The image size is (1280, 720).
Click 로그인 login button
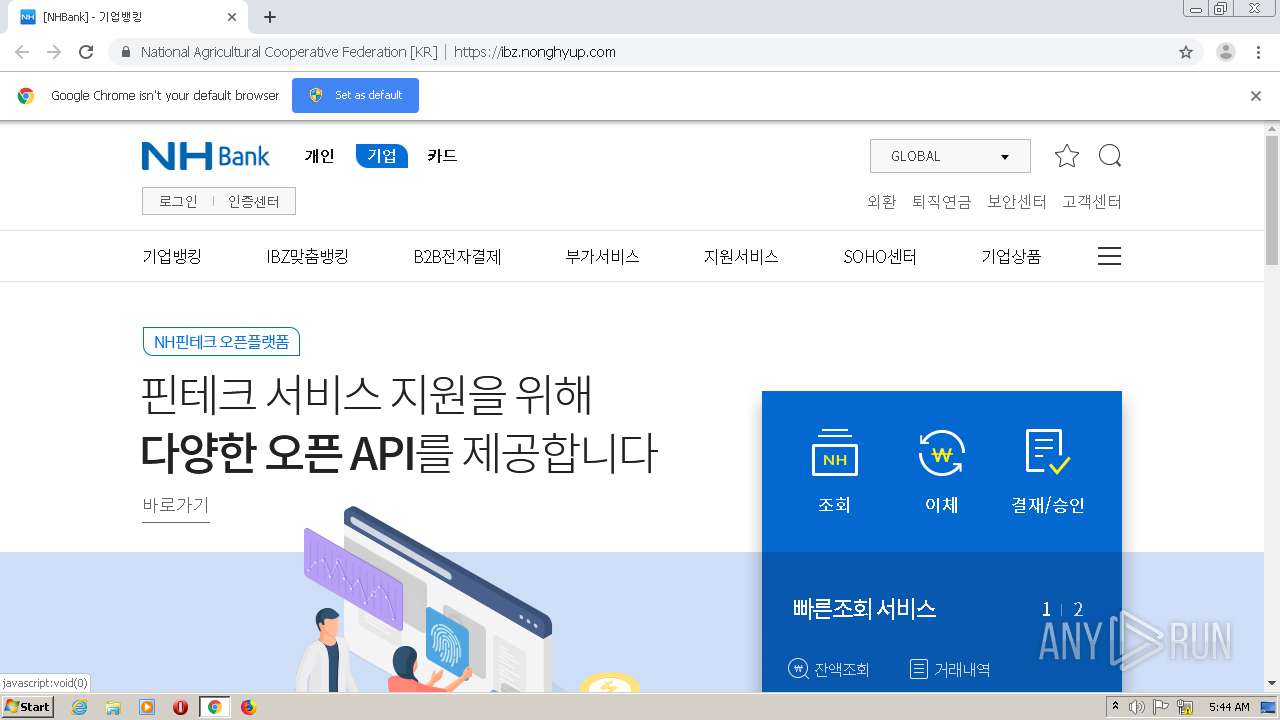[178, 201]
